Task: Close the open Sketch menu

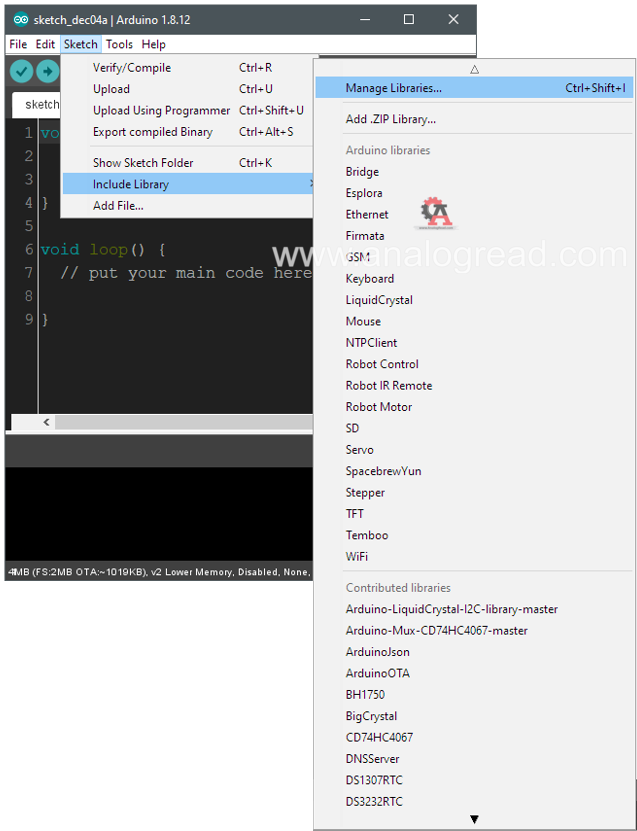Action: point(81,45)
